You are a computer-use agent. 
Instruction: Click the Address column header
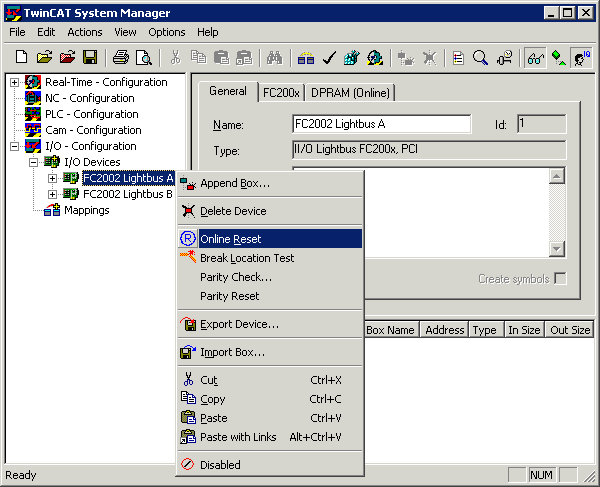[445, 330]
